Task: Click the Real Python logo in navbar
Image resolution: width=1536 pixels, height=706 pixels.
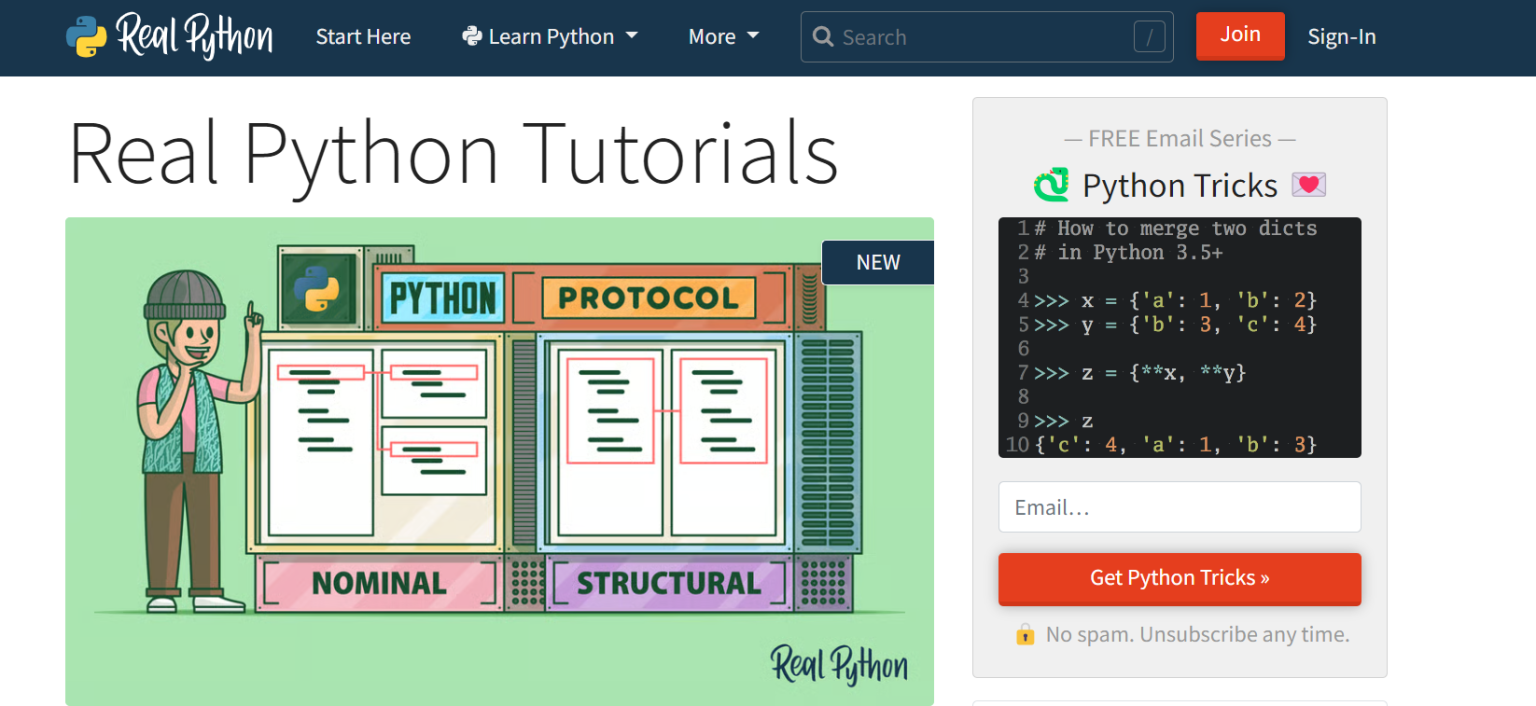Action: coord(169,37)
